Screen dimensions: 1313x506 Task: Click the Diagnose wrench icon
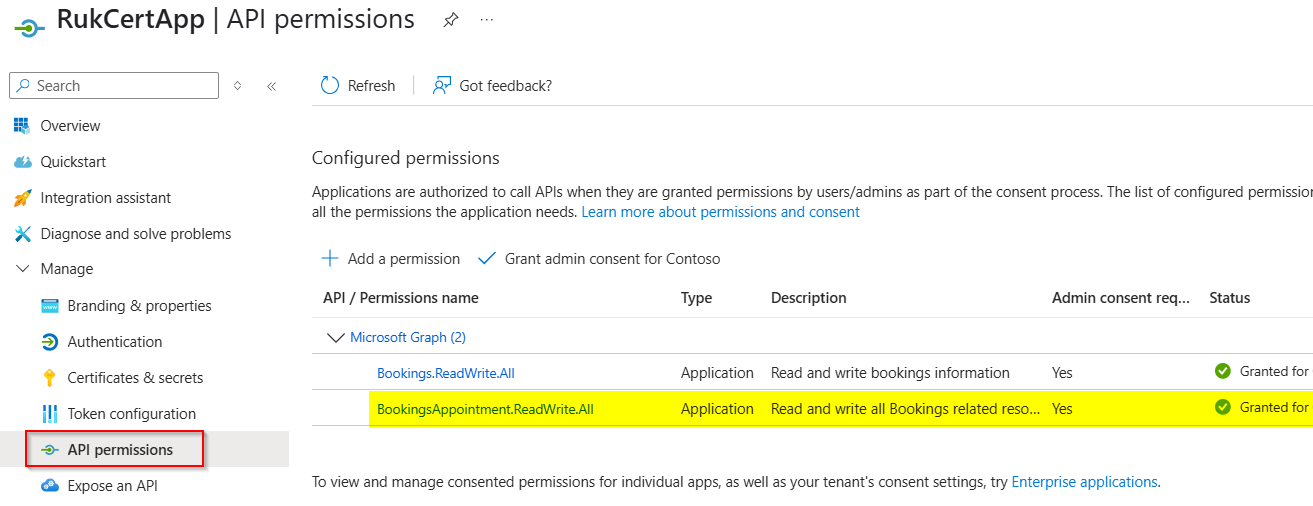22,234
